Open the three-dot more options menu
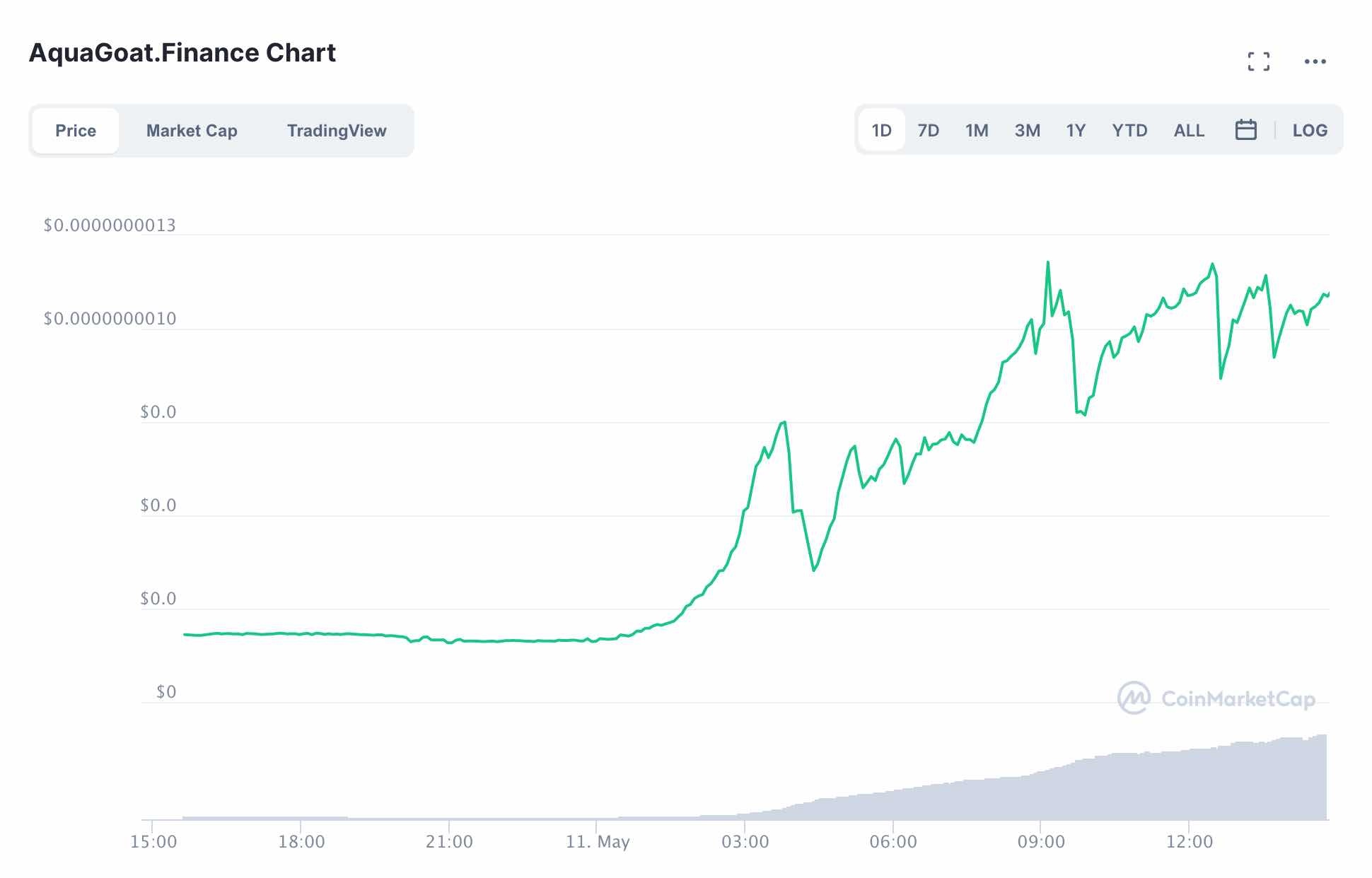1372x878 pixels. (x=1315, y=62)
